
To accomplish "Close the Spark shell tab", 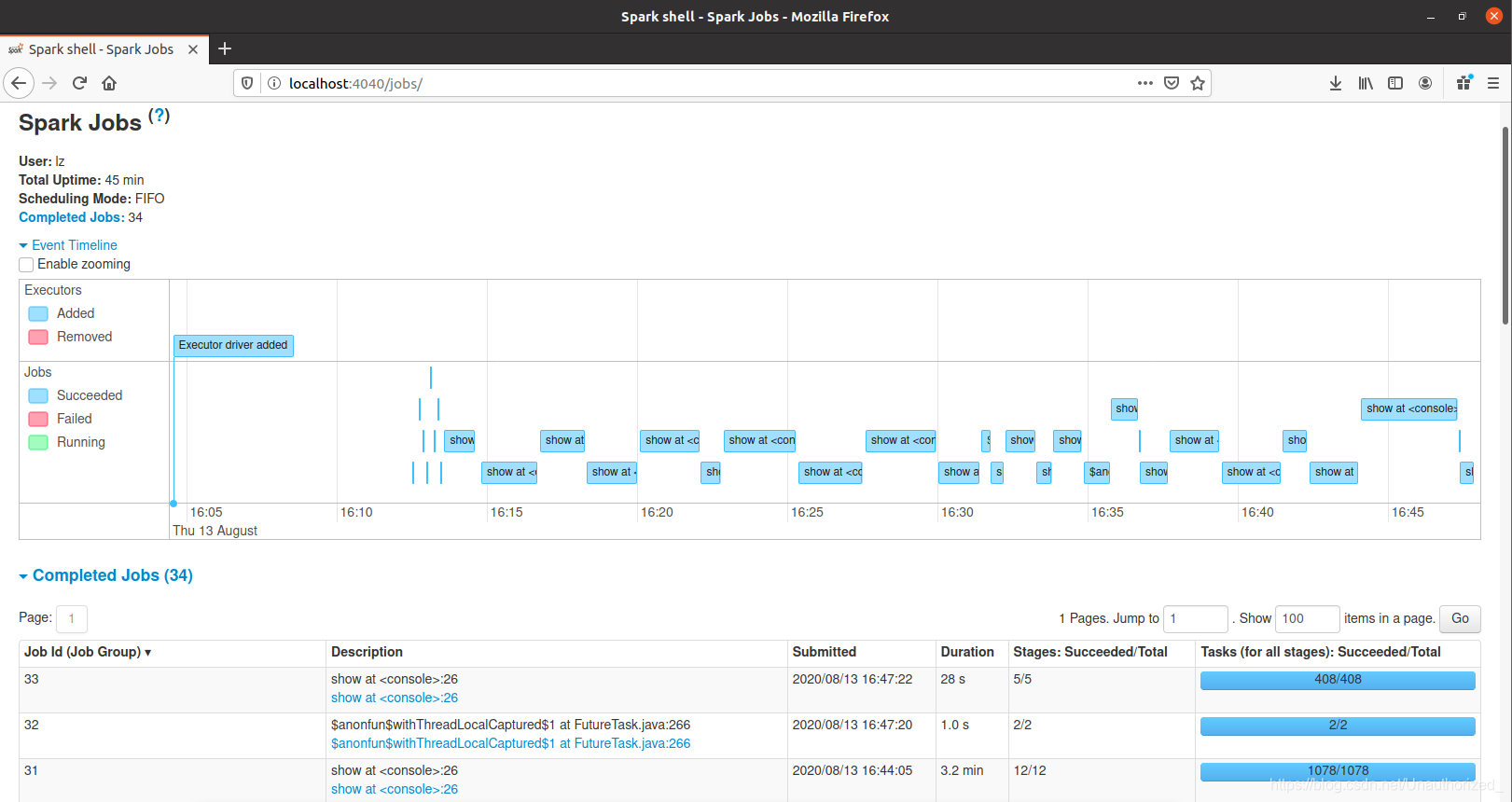I will (x=193, y=49).
